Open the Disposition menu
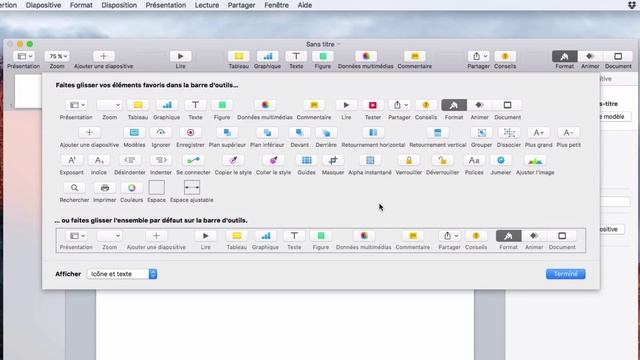Viewport: 640px width, 360px height. [x=119, y=5]
